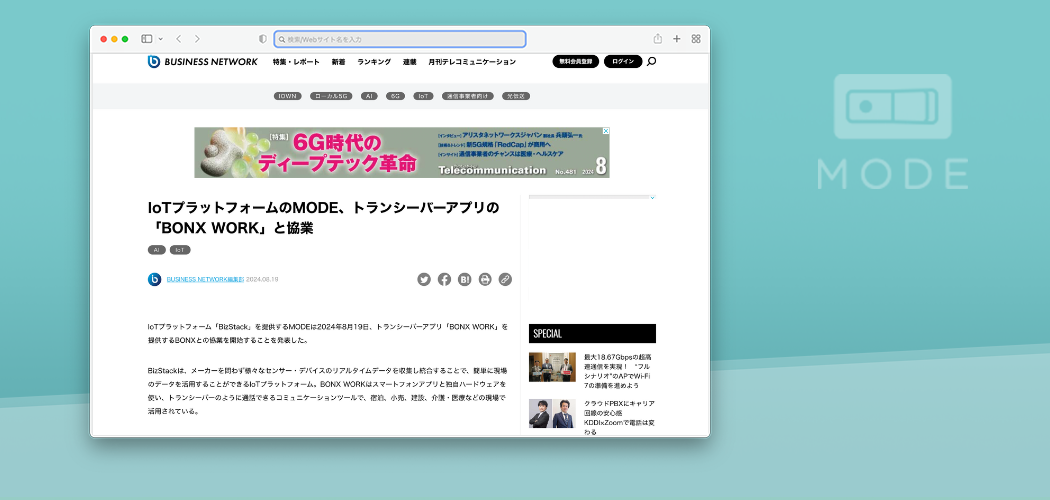The width and height of the screenshot is (1050, 500).
Task: Click the Facebook share icon
Action: pos(444,280)
